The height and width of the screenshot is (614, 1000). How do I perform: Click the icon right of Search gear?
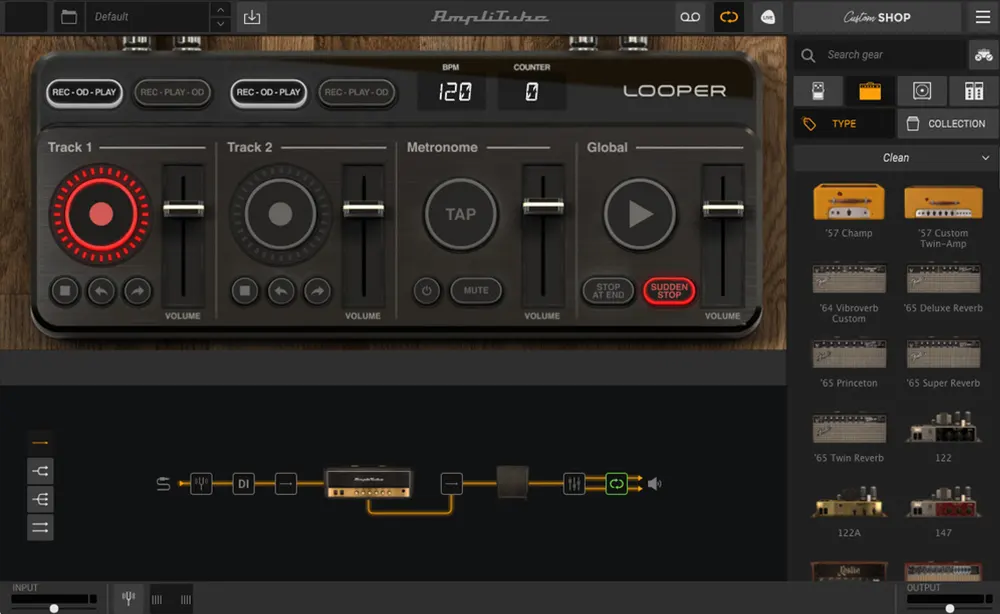(x=983, y=55)
